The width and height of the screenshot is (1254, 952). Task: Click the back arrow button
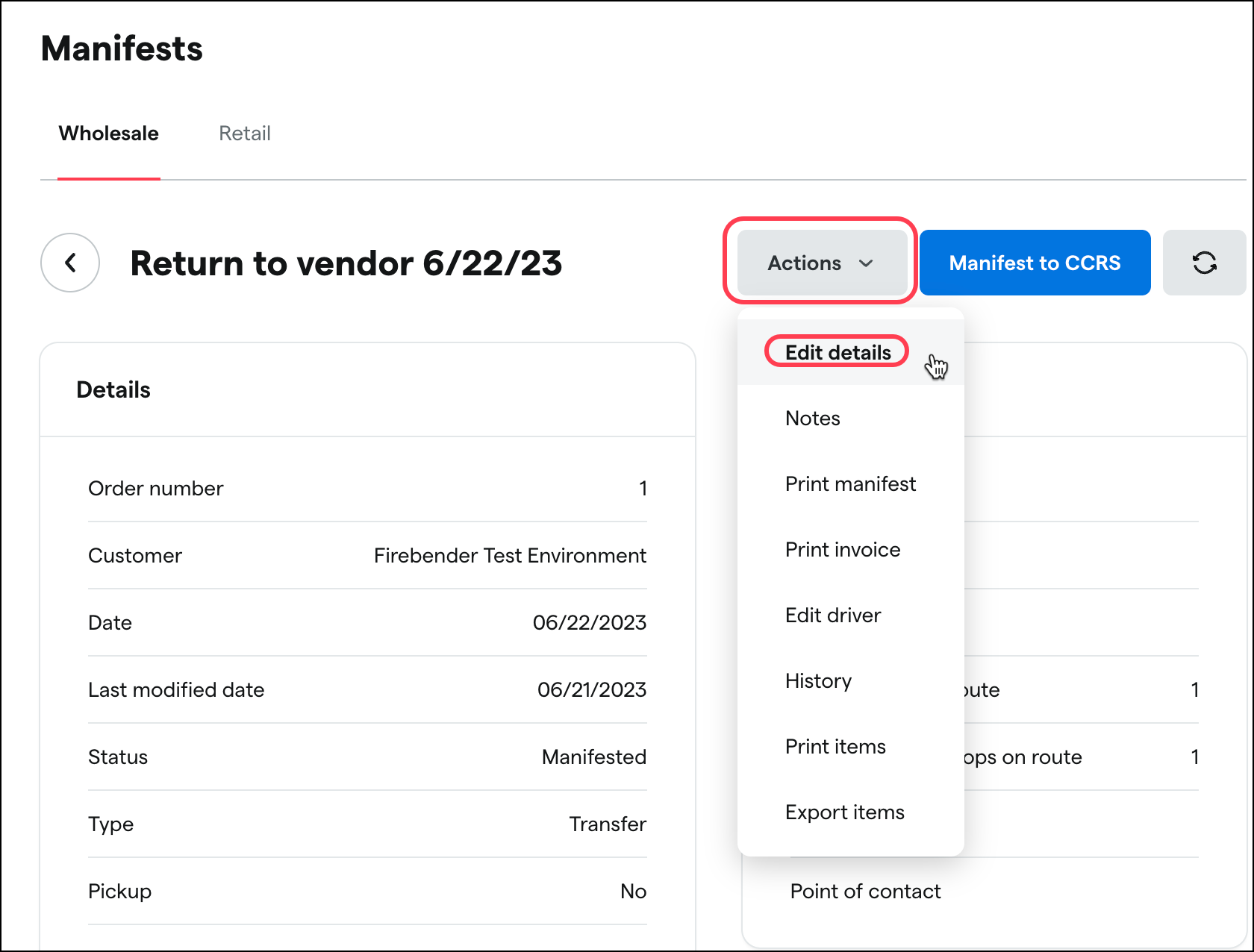pos(70,263)
